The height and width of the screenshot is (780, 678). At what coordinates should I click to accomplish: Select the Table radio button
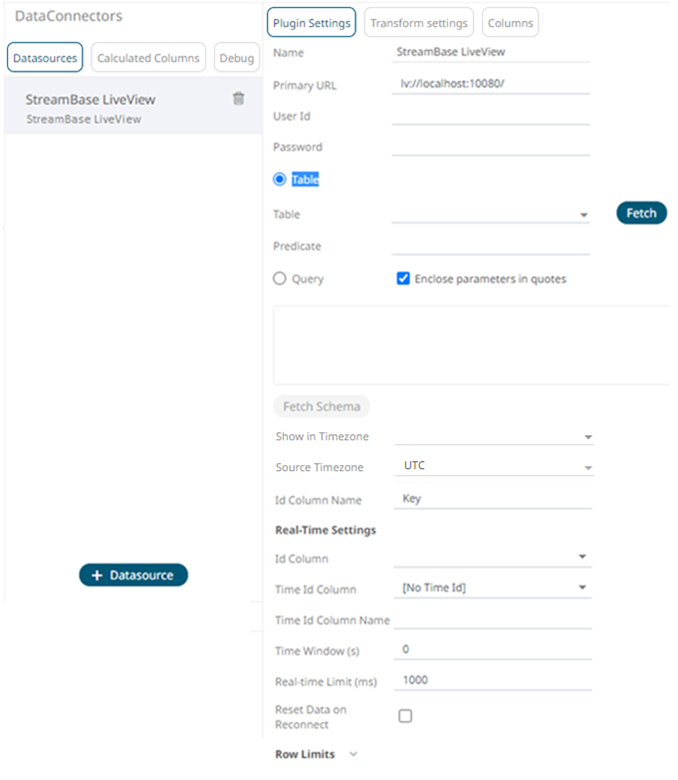coord(280,179)
